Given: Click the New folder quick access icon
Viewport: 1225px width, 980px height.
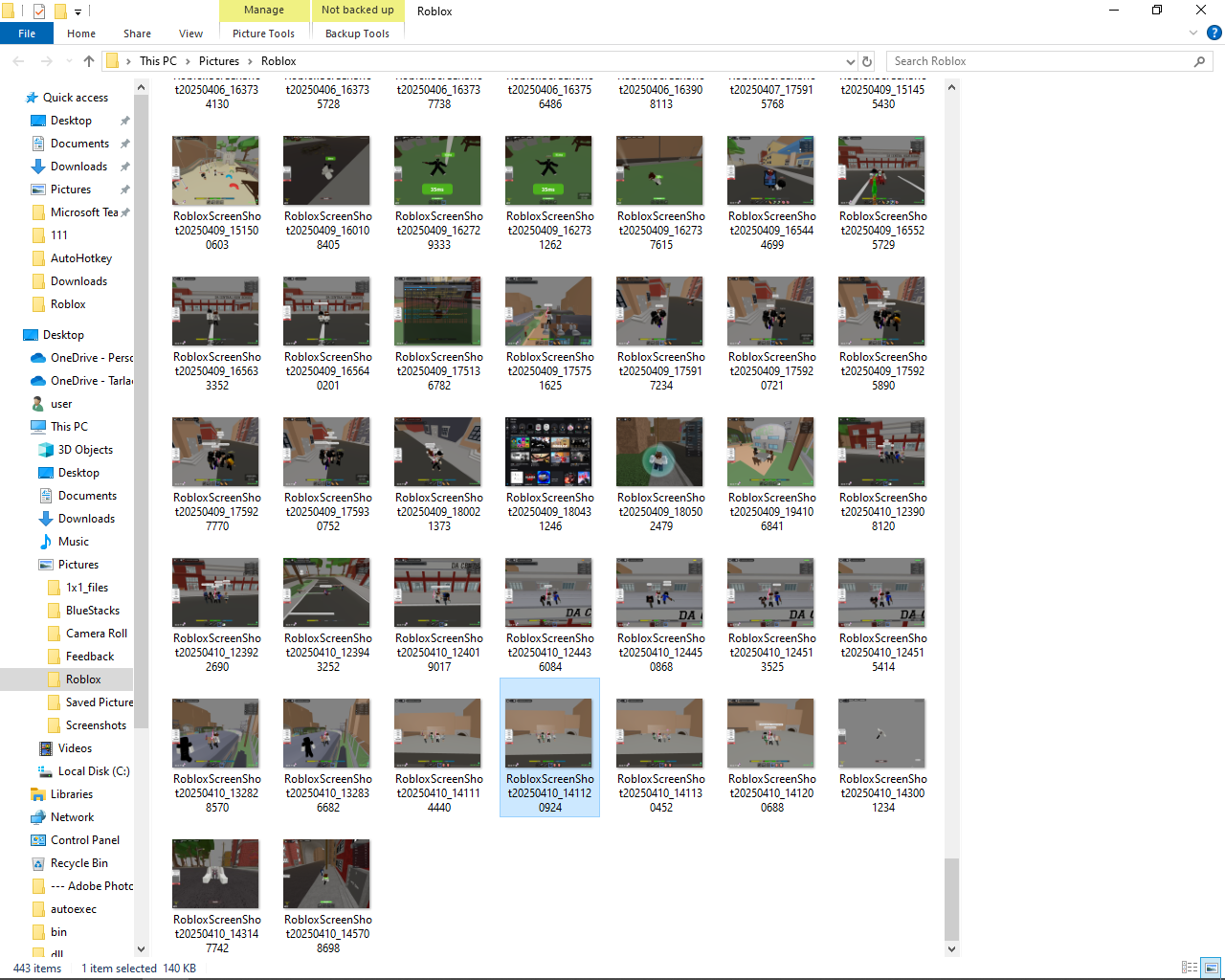Looking at the screenshot, I should [x=60, y=11].
